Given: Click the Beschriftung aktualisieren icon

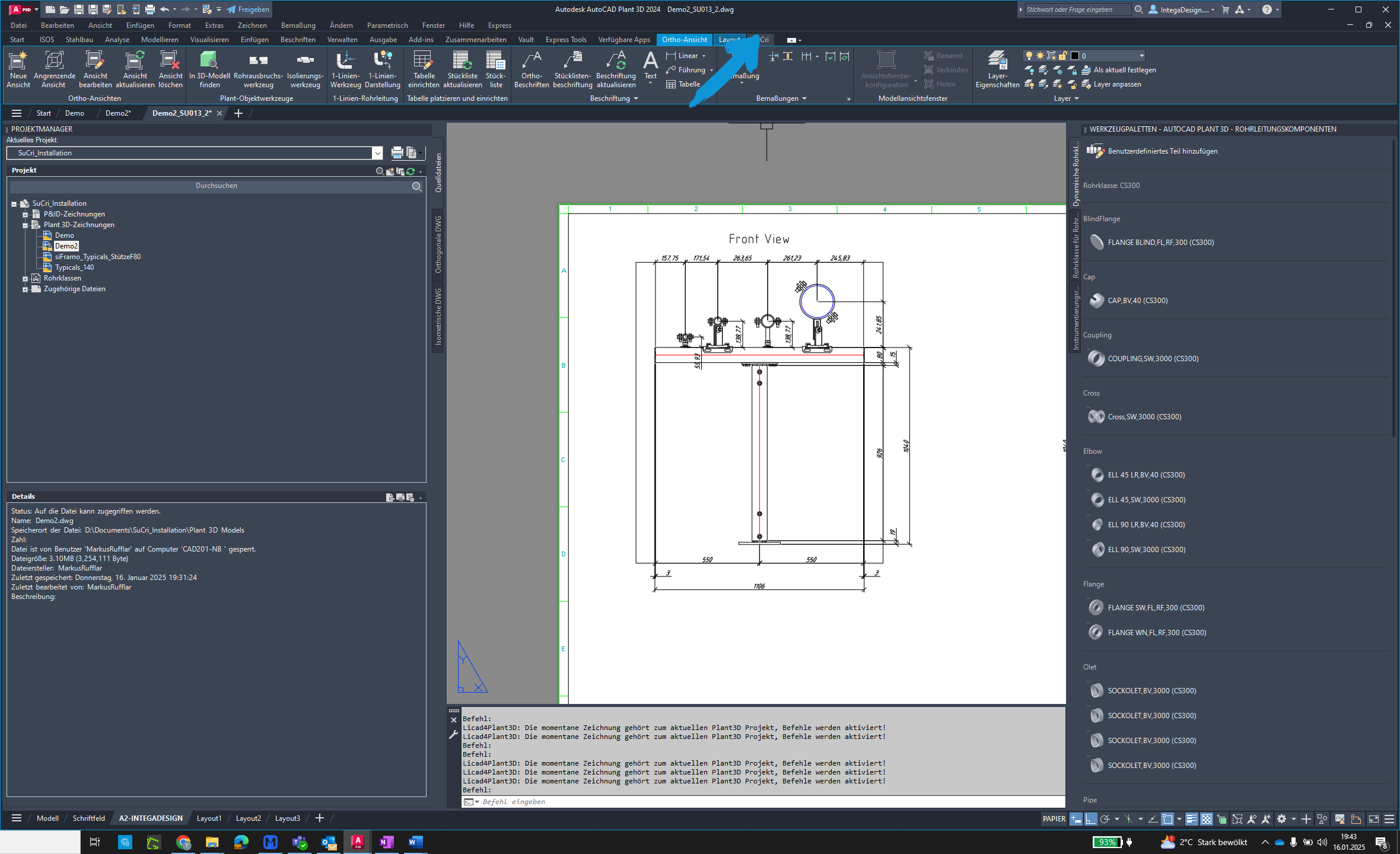Looking at the screenshot, I should click(614, 69).
